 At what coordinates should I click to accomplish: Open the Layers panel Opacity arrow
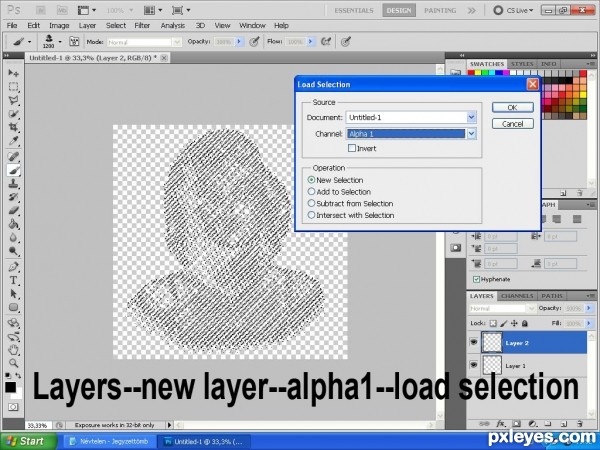589,308
